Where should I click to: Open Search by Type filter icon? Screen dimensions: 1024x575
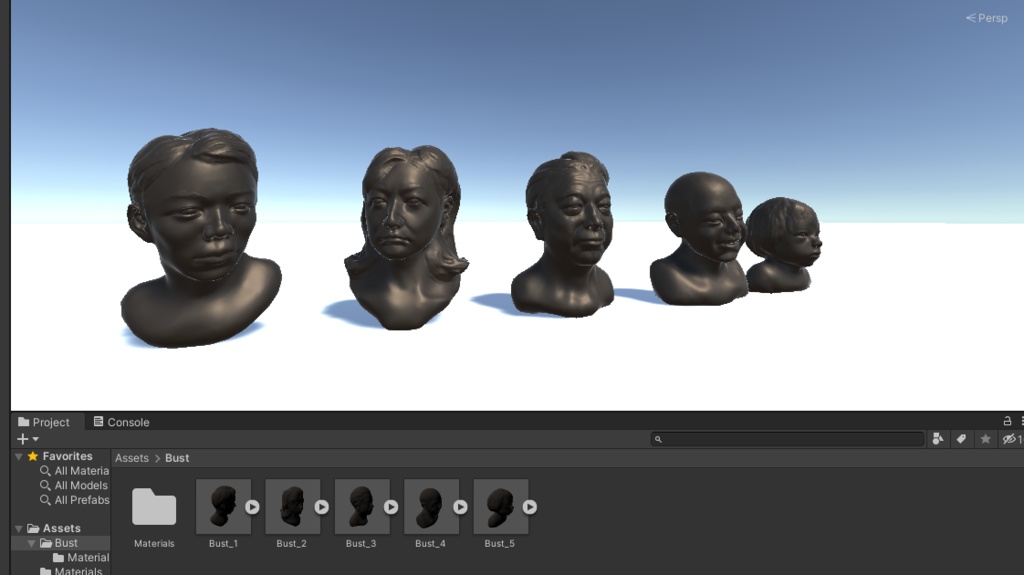click(938, 439)
